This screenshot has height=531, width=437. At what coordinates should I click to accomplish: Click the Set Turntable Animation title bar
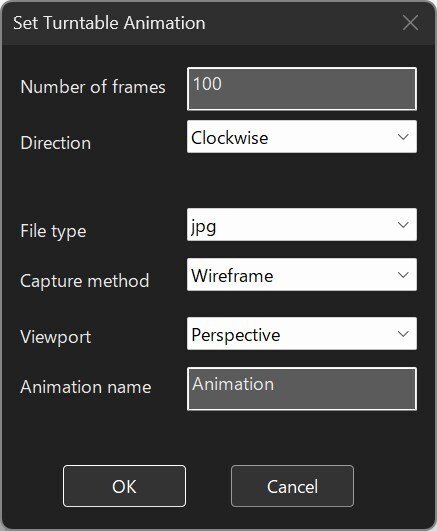click(203, 23)
